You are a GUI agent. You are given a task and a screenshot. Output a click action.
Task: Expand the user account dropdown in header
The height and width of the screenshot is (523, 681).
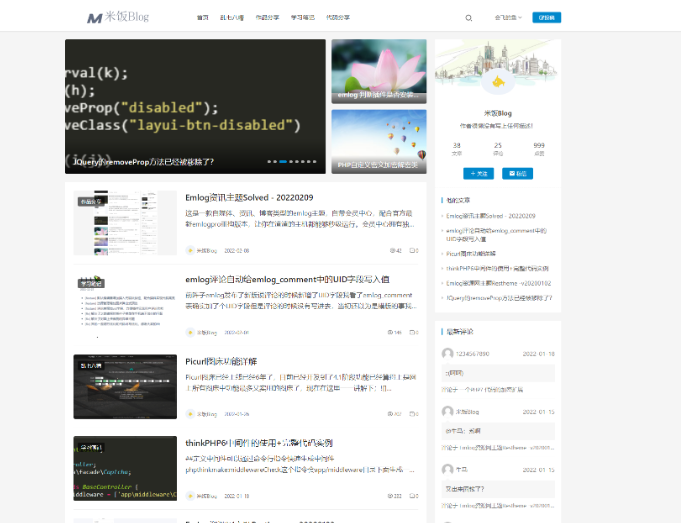tap(508, 18)
